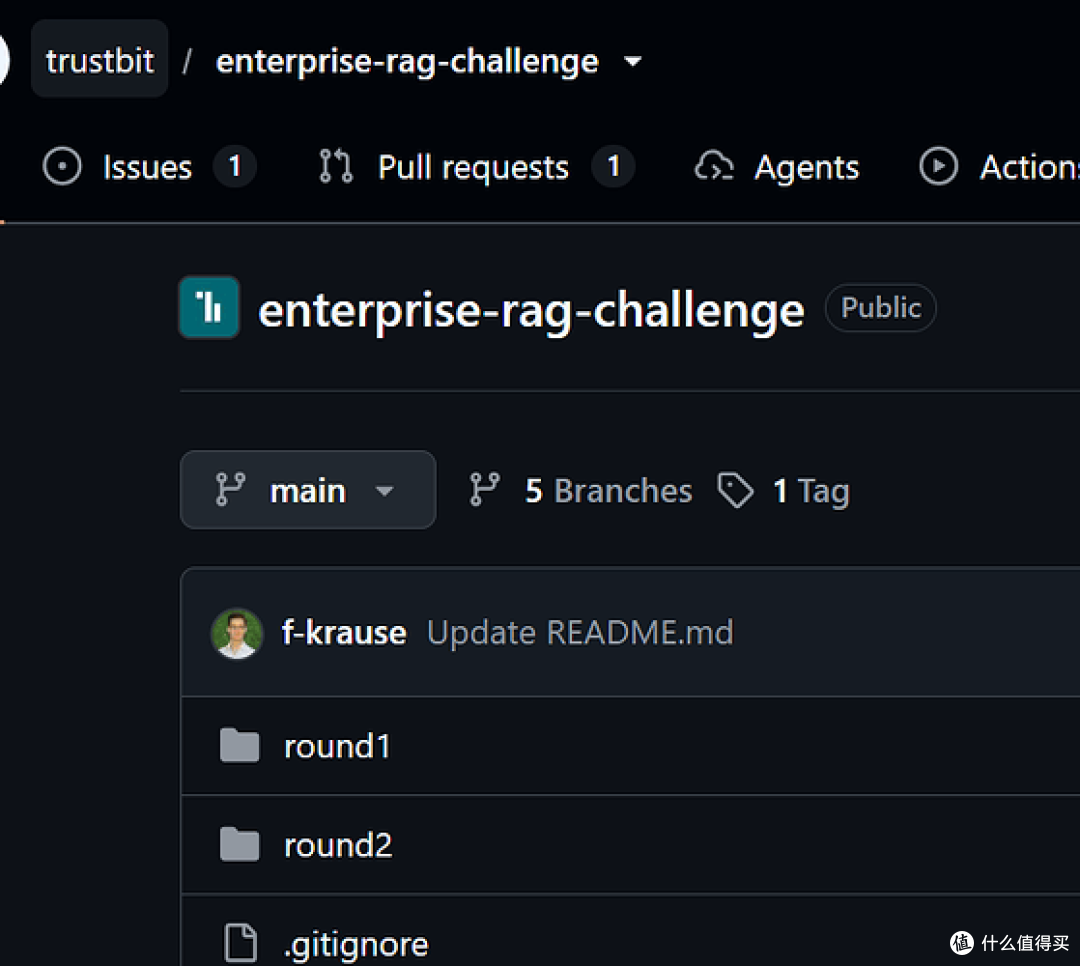
Task: Open the Update README.md commit message
Action: [580, 632]
